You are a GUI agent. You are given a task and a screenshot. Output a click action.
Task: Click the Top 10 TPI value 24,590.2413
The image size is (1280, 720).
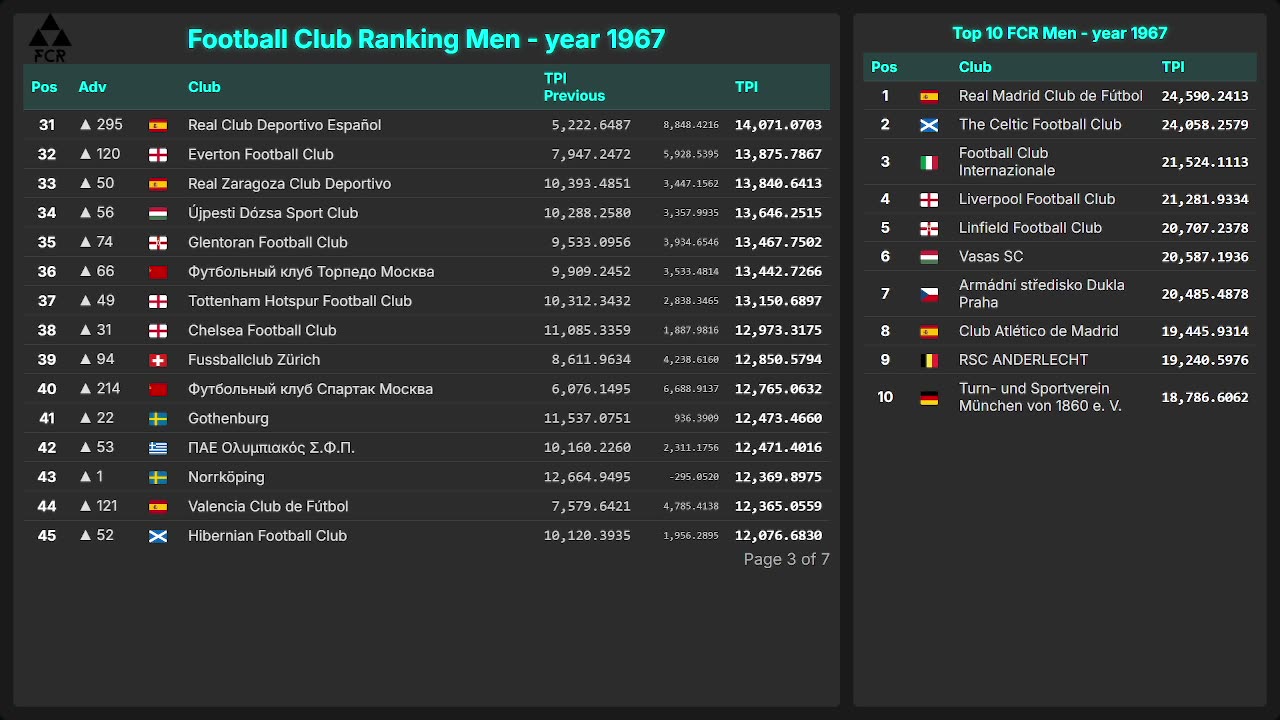click(1205, 96)
